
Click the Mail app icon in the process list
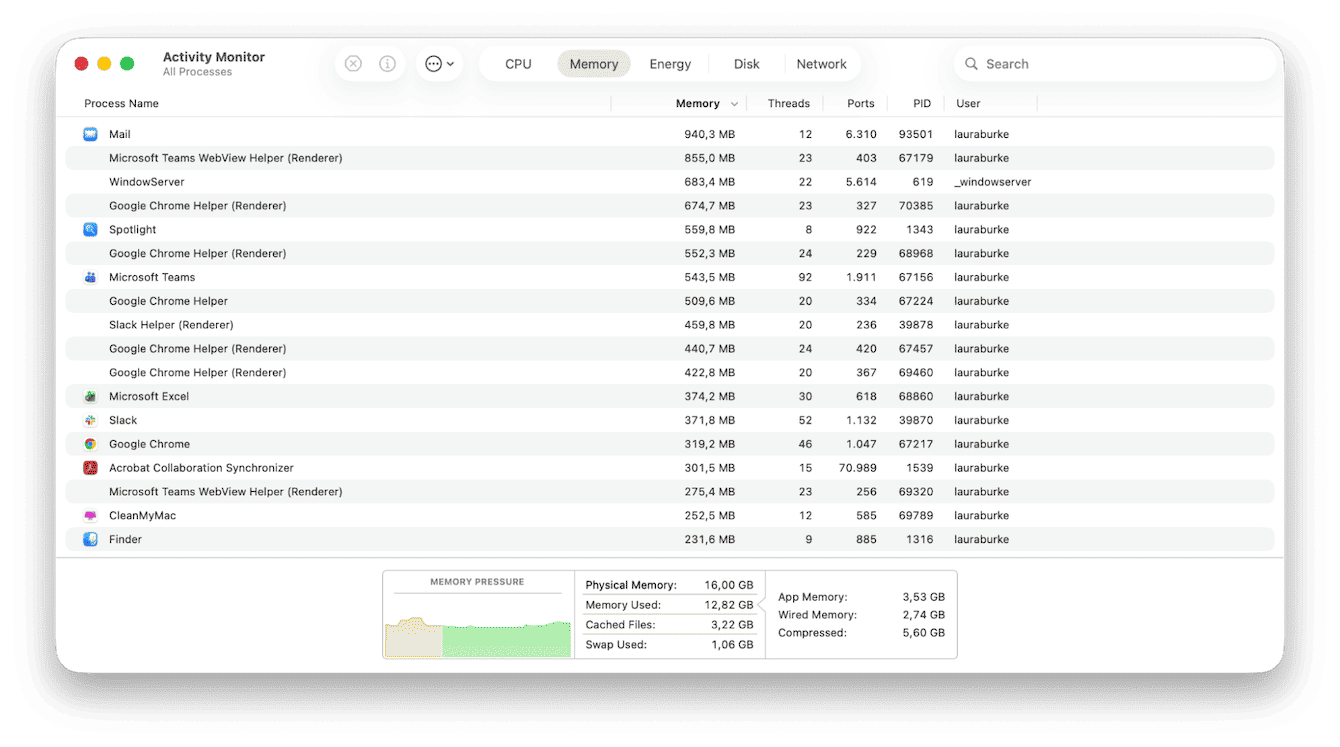coord(90,134)
